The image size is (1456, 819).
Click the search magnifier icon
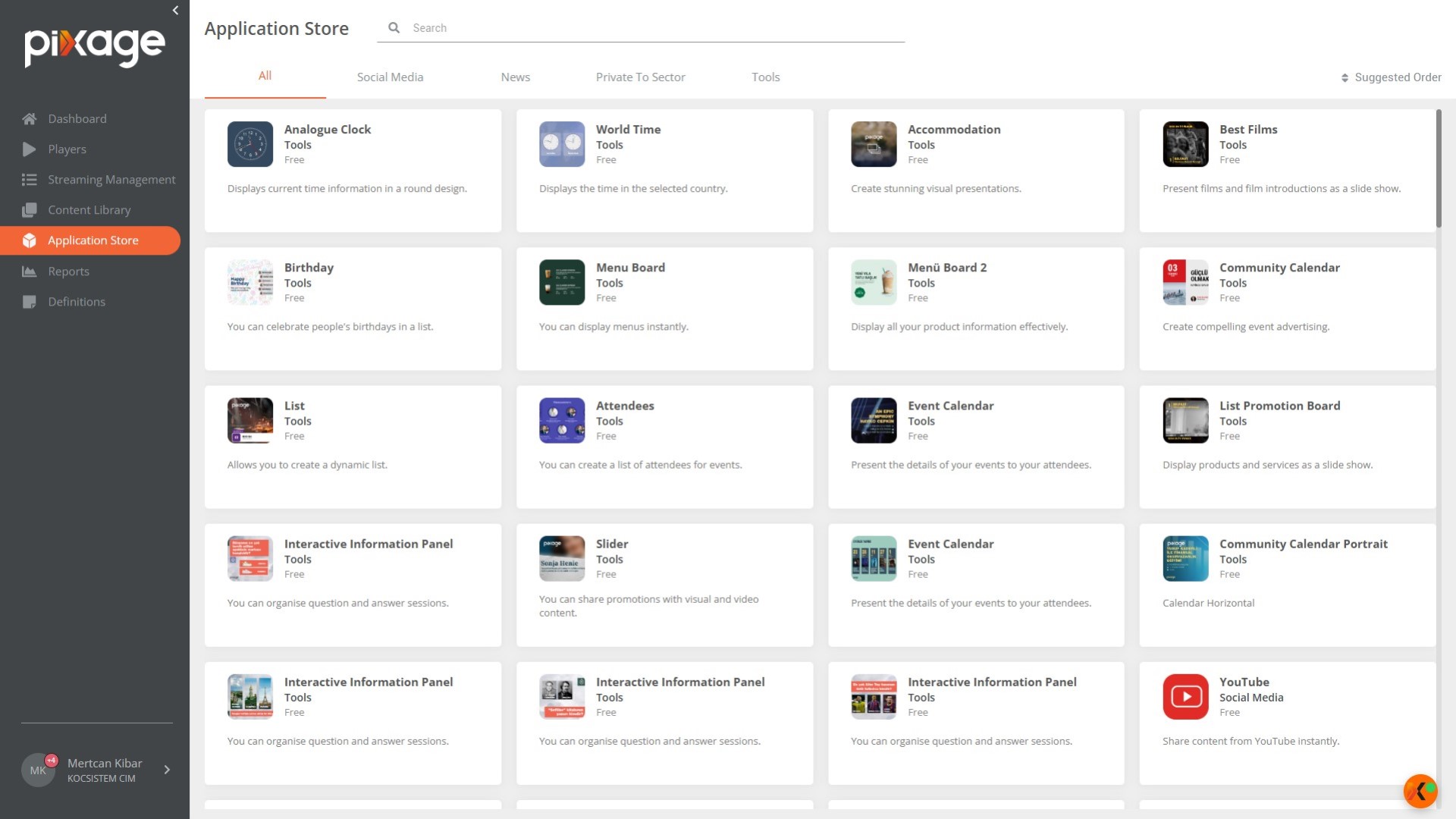click(x=394, y=28)
